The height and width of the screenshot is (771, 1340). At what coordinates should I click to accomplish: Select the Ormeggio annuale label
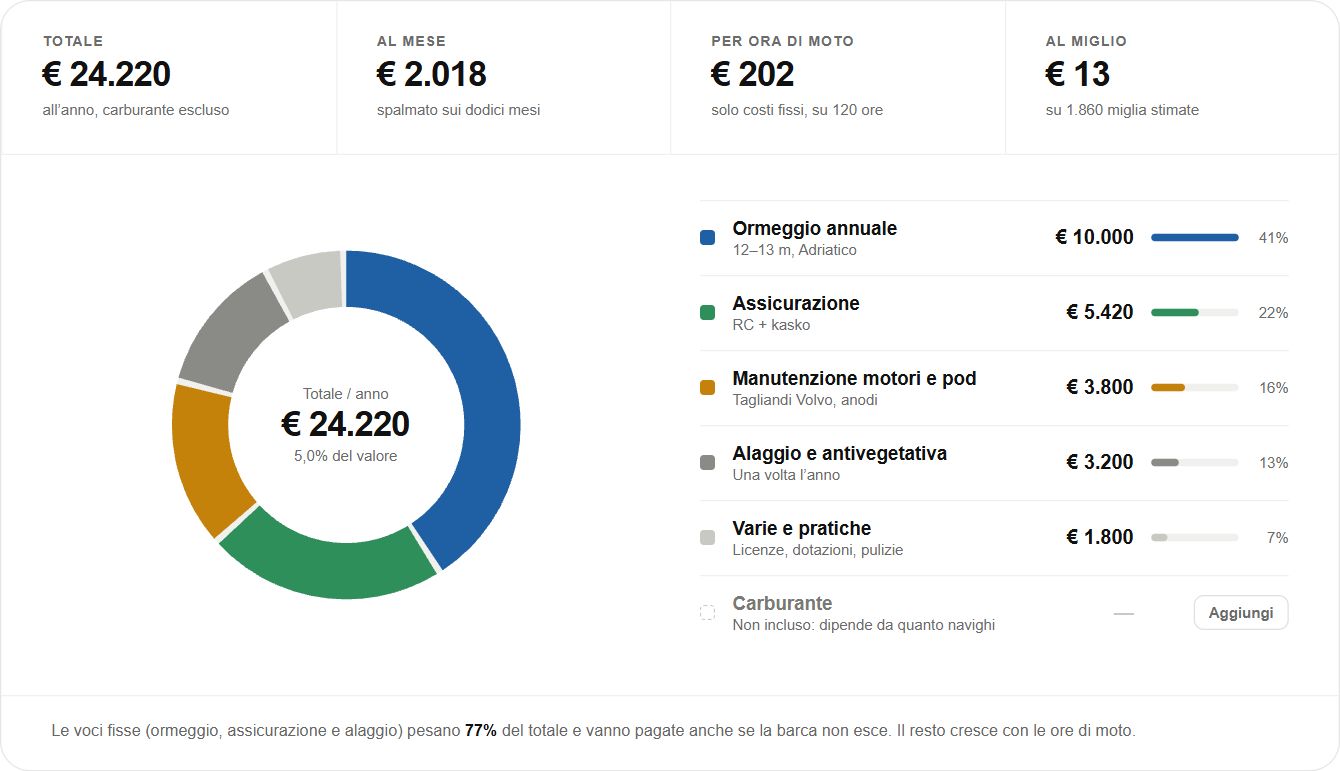(x=815, y=228)
